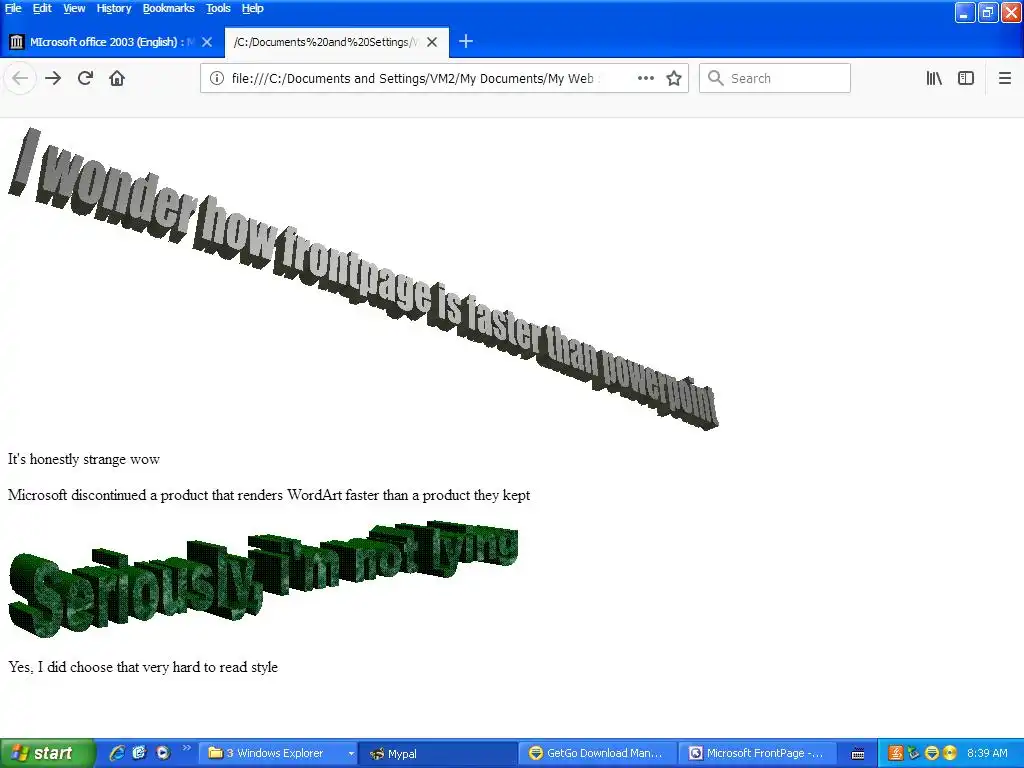The image size is (1024, 768).
Task: Open the Bookmarks menu
Action: (x=168, y=8)
